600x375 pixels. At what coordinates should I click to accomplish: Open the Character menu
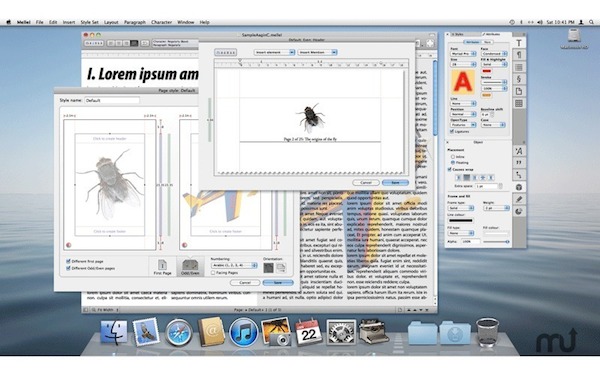161,22
